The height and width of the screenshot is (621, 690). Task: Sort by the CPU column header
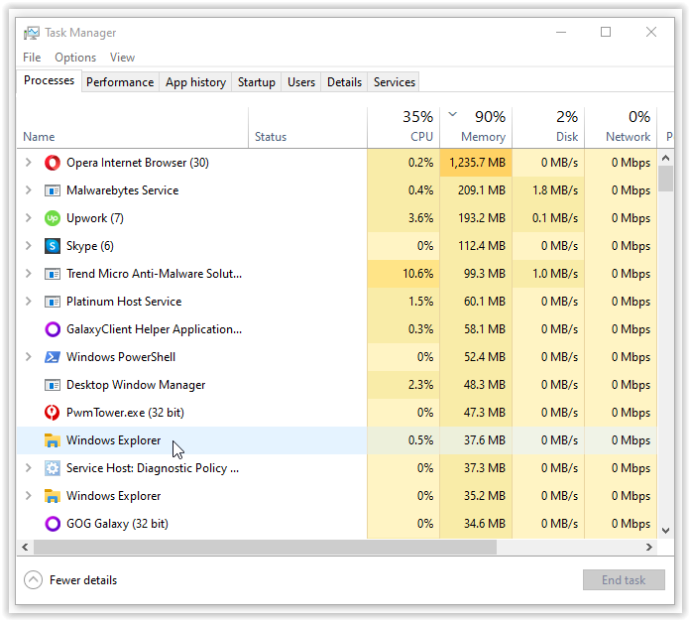click(x=404, y=128)
